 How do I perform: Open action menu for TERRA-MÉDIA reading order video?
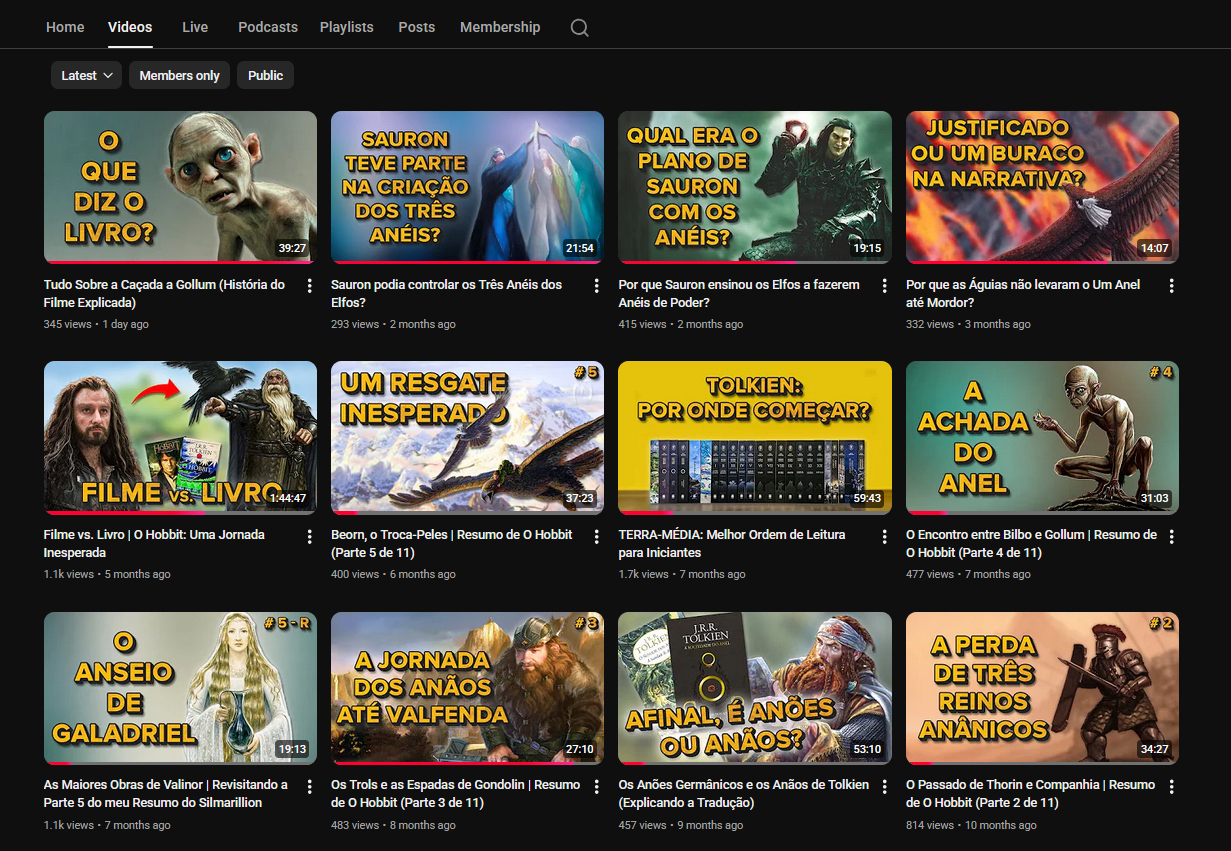(885, 536)
